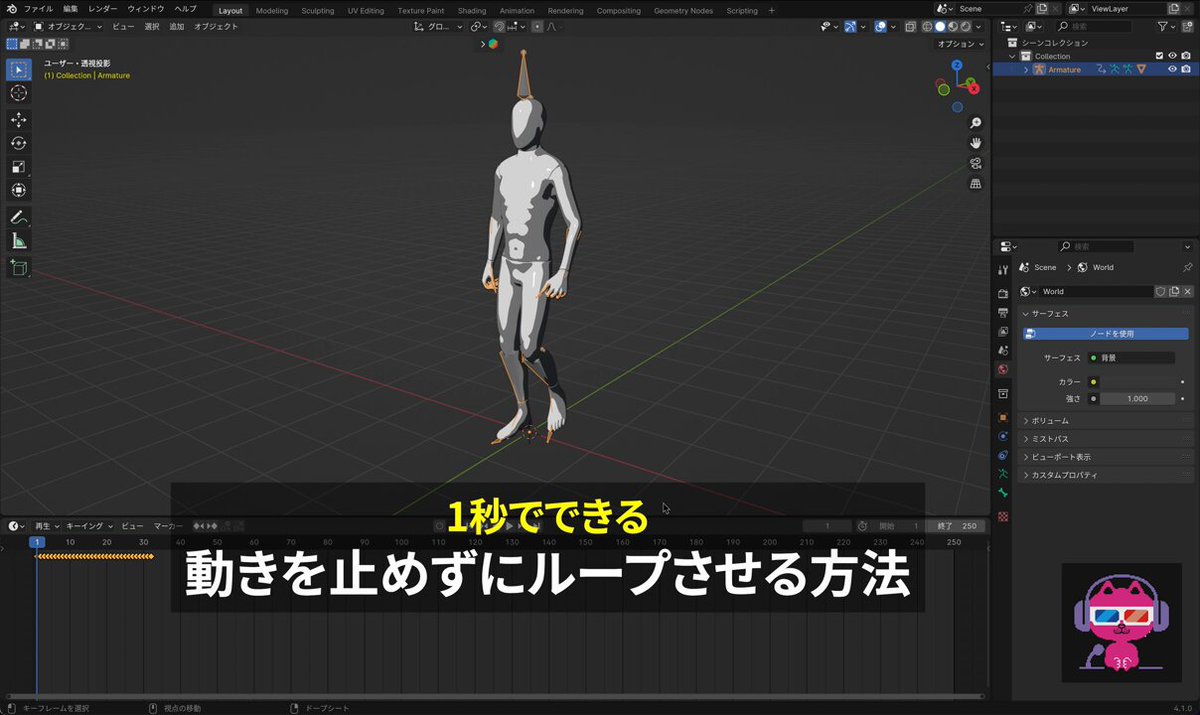Hide Armature with its eye icon
The height and width of the screenshot is (715, 1200).
pos(1172,70)
